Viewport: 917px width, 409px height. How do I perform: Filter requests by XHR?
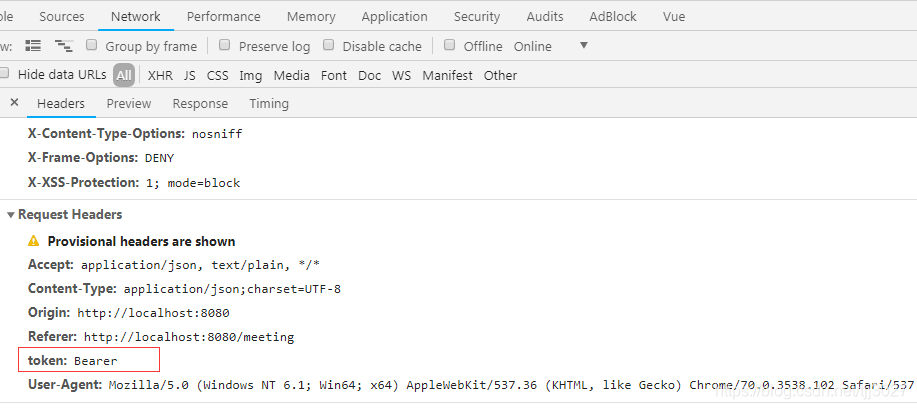pos(160,75)
